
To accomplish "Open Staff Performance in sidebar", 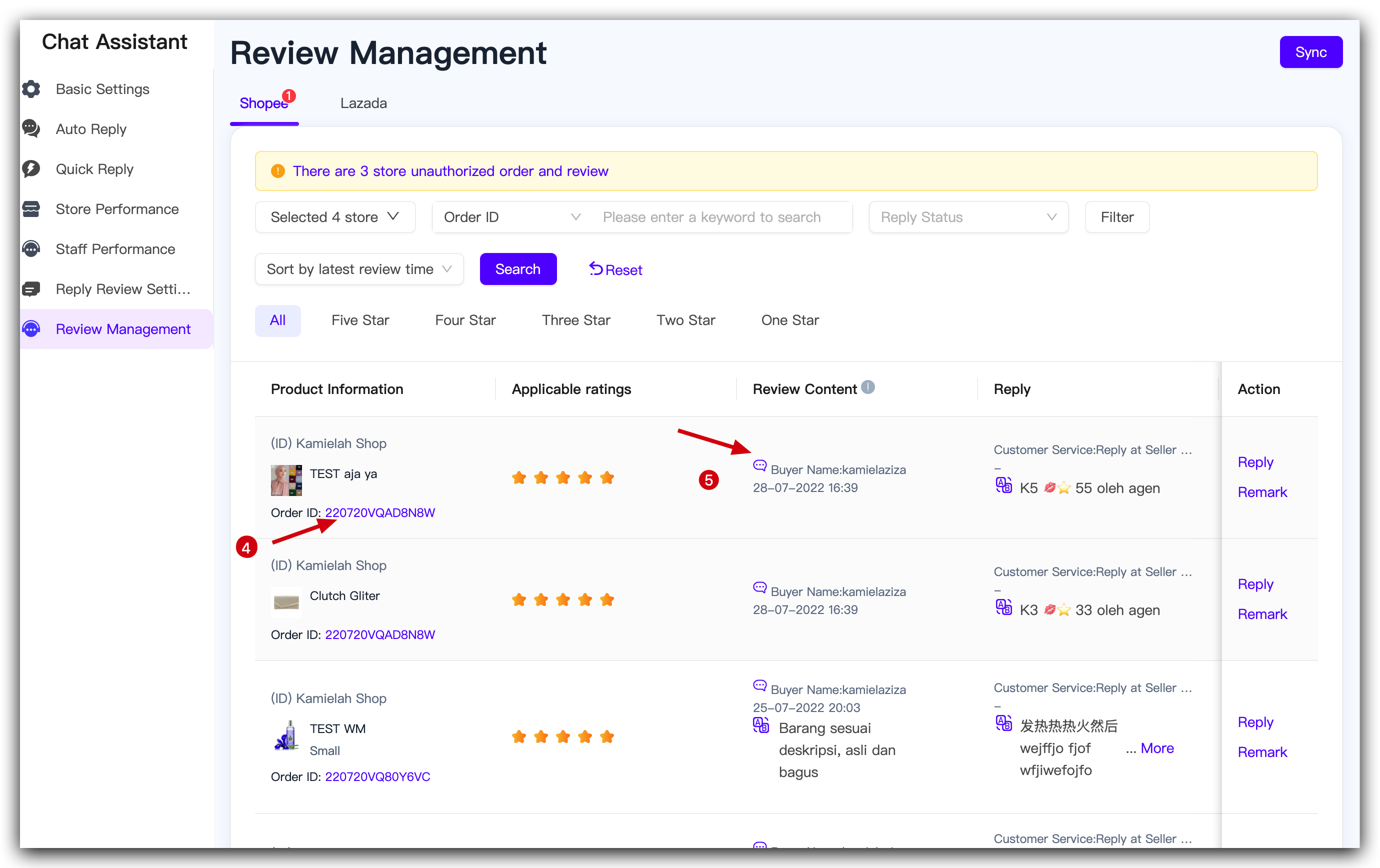I will 116,249.
